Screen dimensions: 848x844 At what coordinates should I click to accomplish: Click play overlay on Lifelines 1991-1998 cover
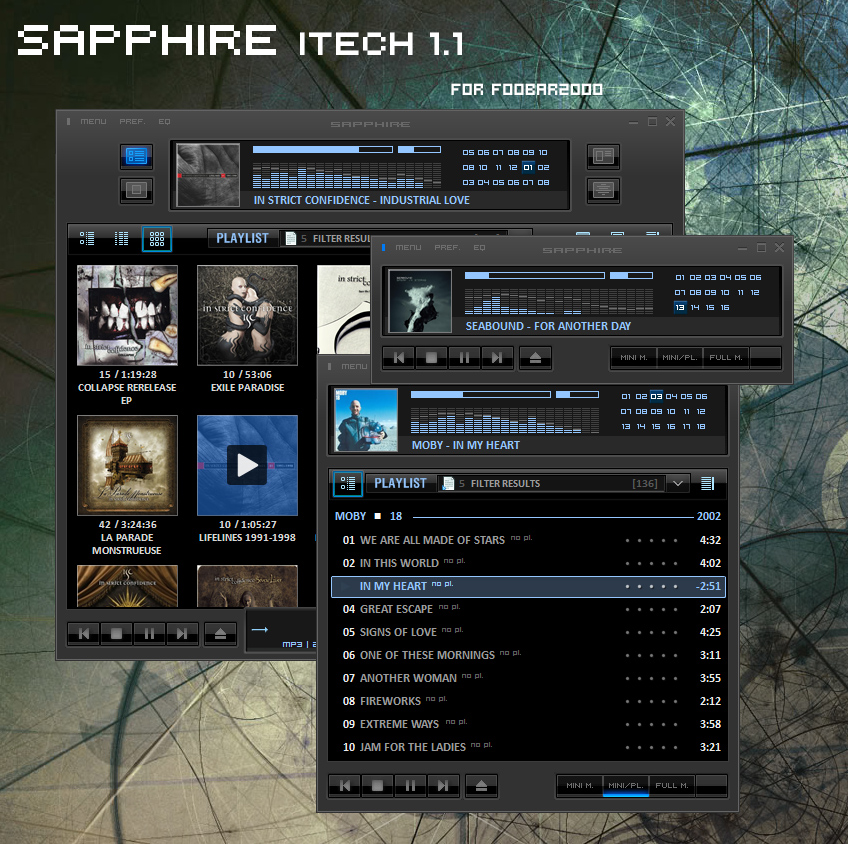tap(247, 465)
